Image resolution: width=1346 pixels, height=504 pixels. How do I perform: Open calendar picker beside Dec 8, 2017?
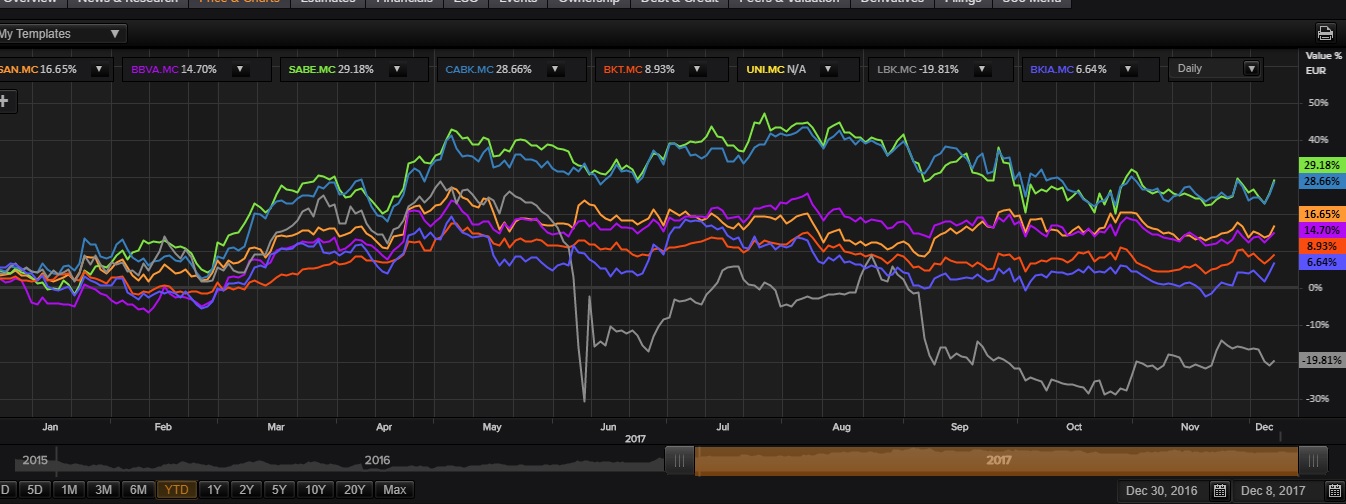point(1334,490)
